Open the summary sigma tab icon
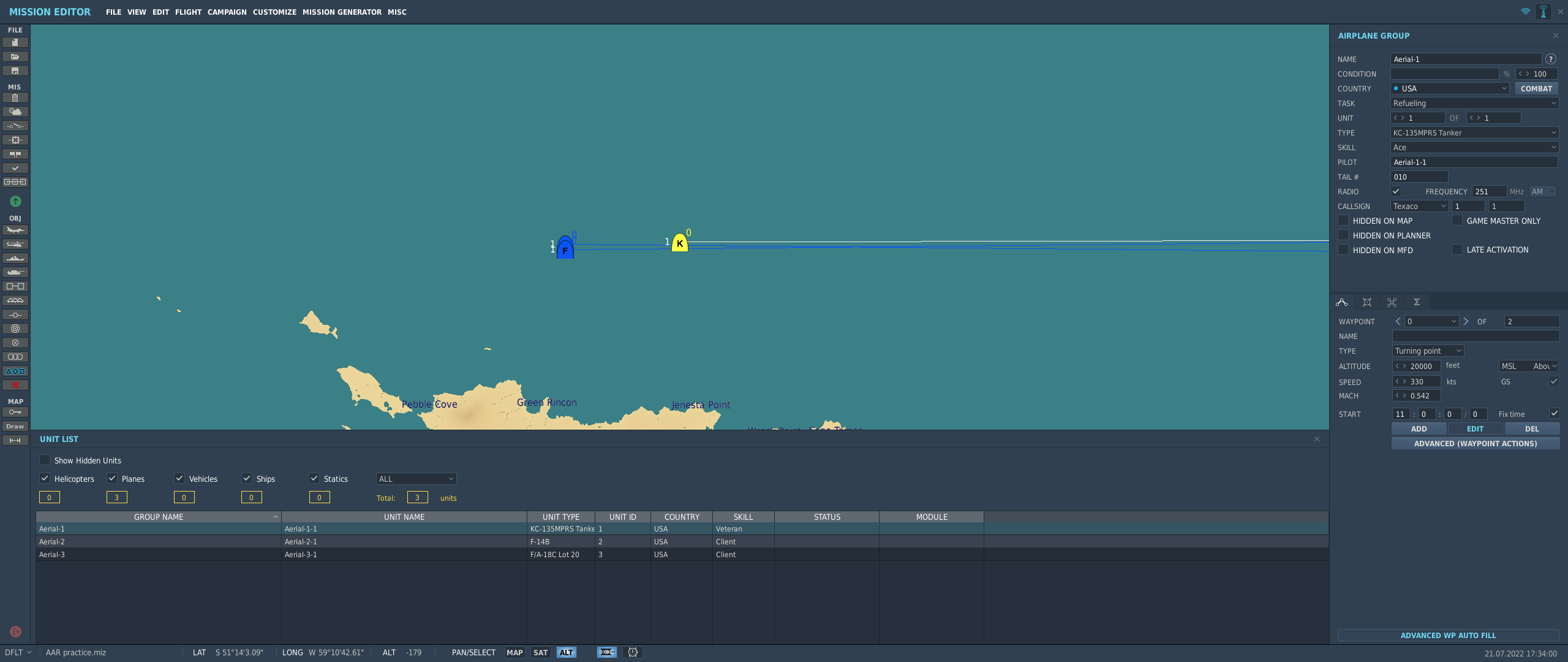This screenshot has height=662, width=1568. [1417, 302]
